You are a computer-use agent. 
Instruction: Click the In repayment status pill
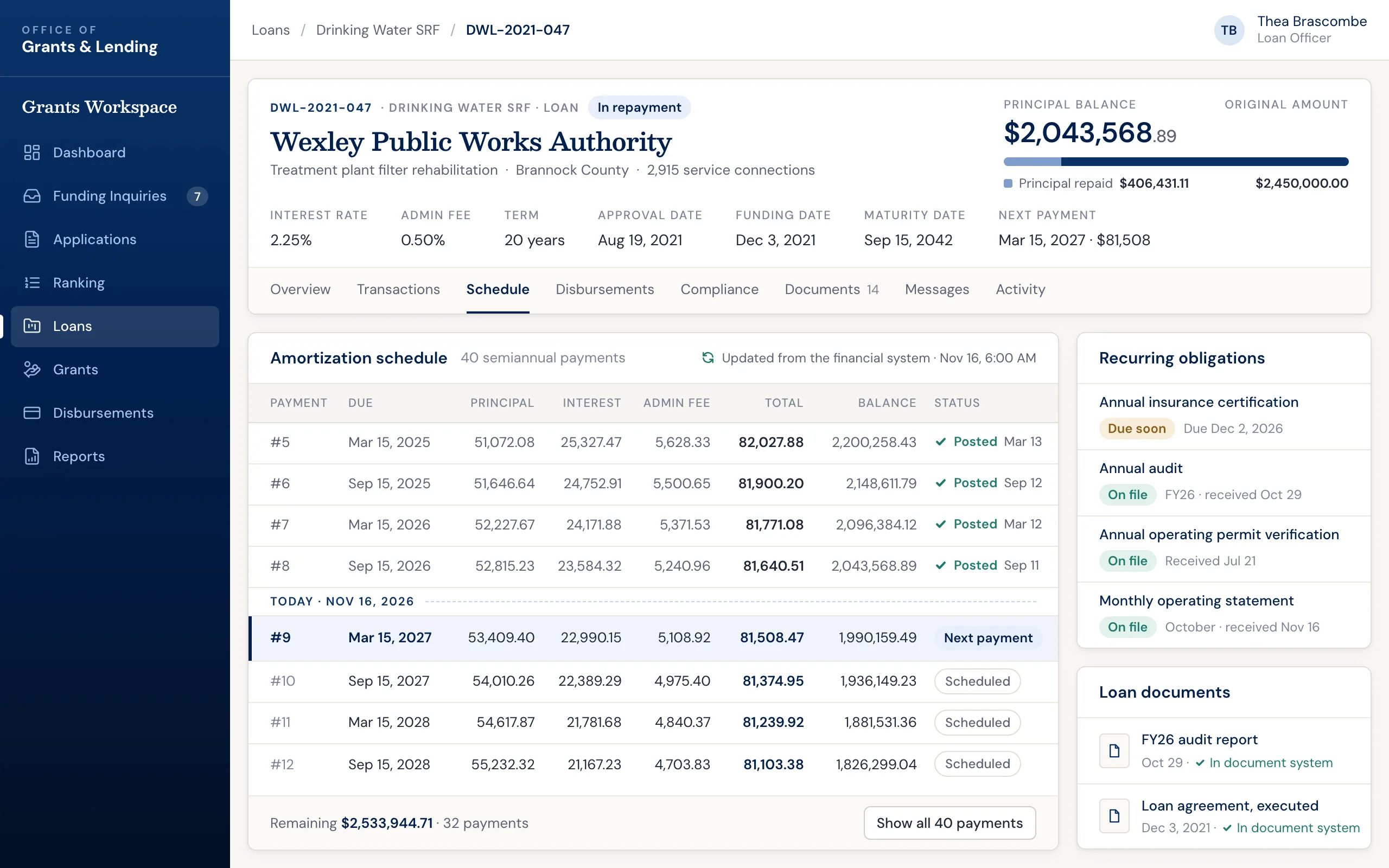(x=639, y=107)
